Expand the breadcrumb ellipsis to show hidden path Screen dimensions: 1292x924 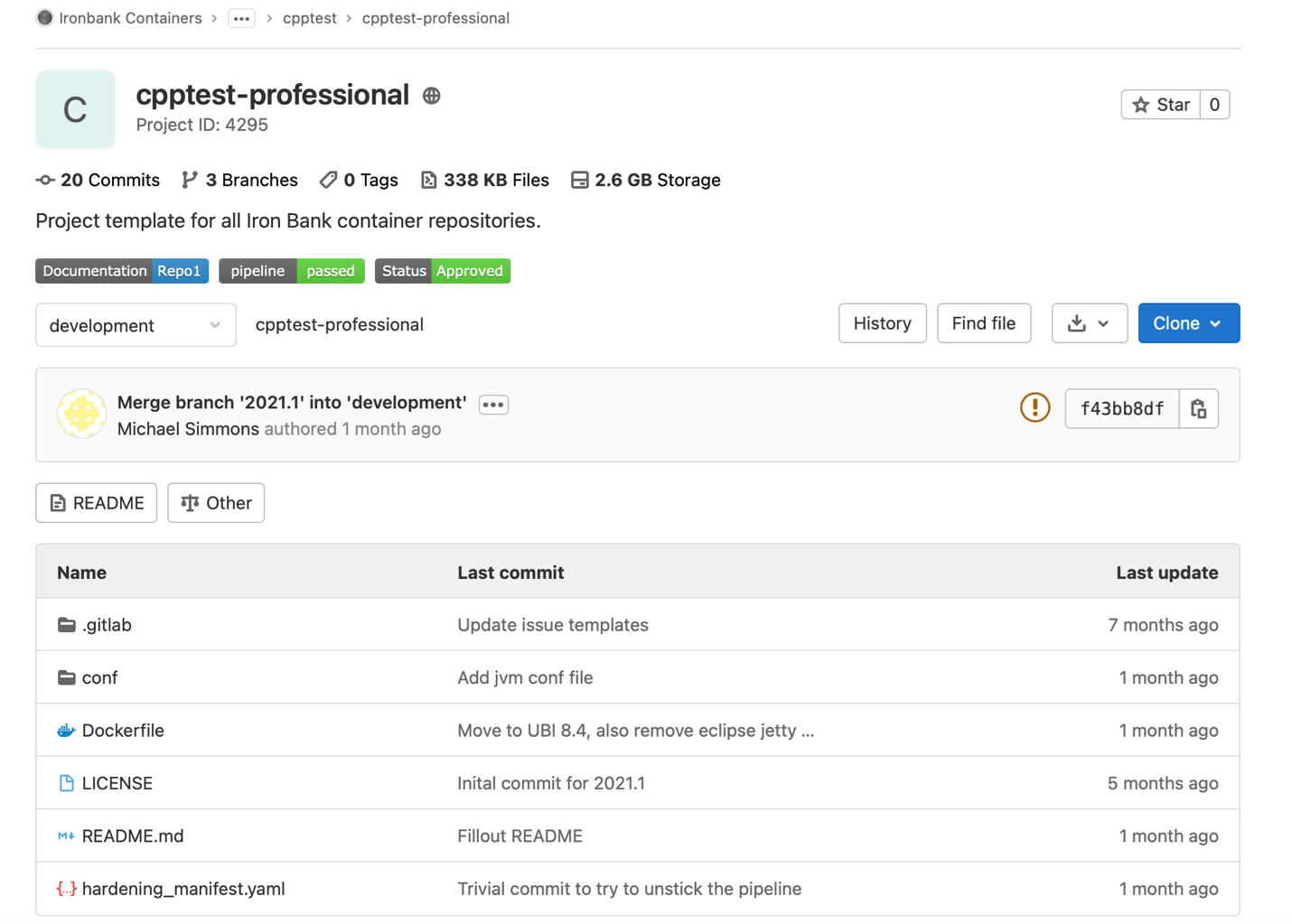[240, 17]
